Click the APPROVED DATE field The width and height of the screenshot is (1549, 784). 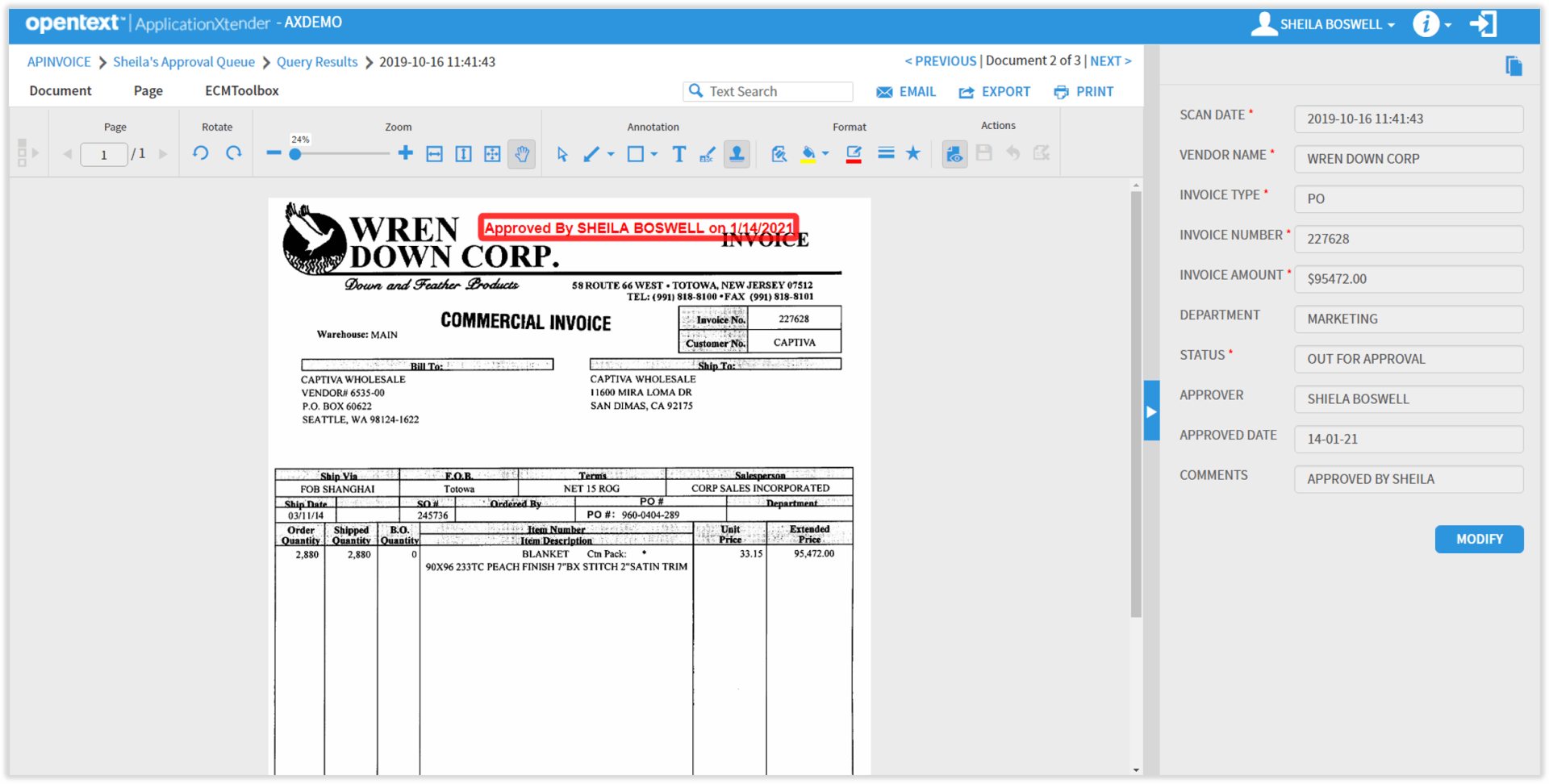[x=1409, y=439]
